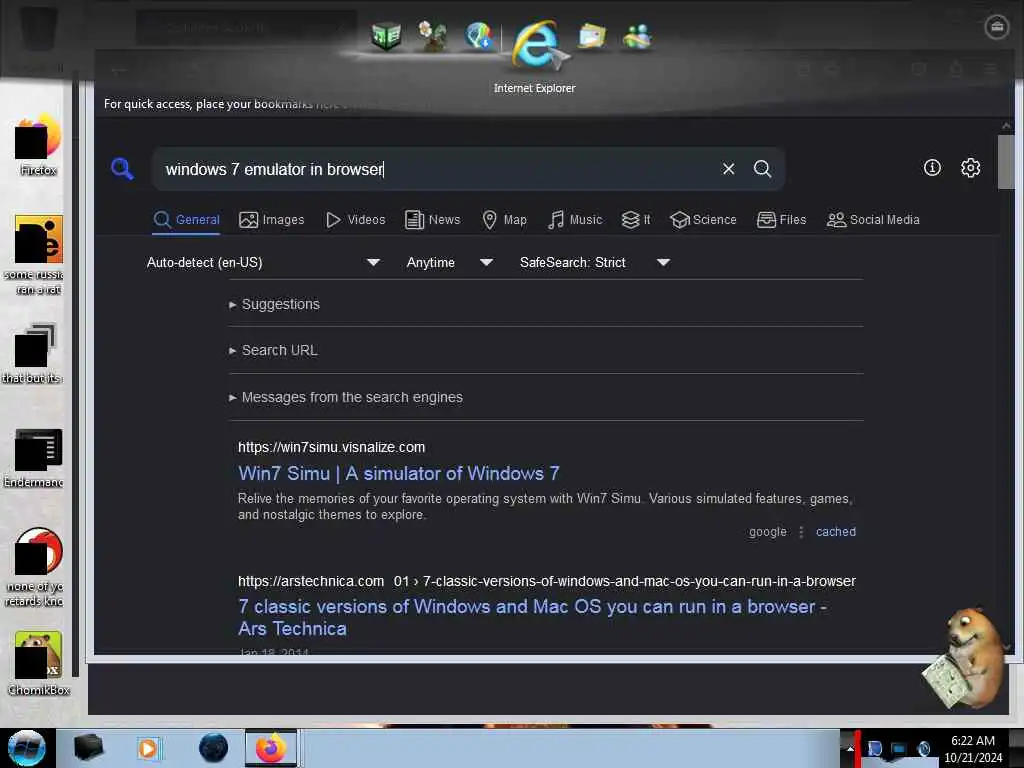
Task: Switch to the Videos search tab
Action: pyautogui.click(x=356, y=219)
